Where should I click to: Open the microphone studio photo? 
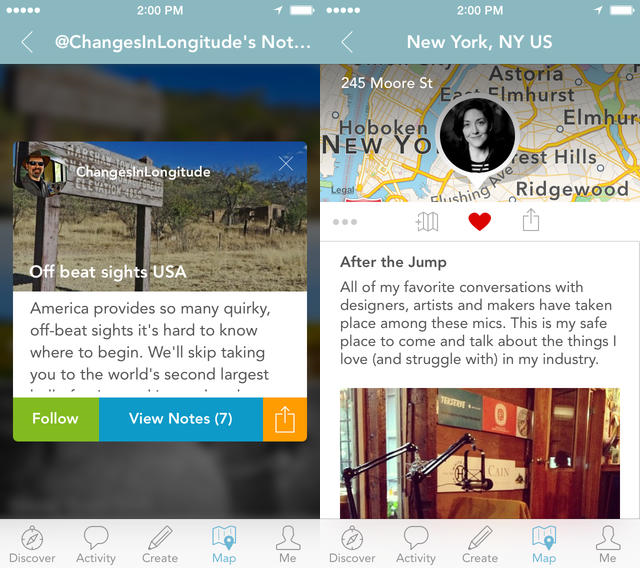pyautogui.click(x=480, y=453)
